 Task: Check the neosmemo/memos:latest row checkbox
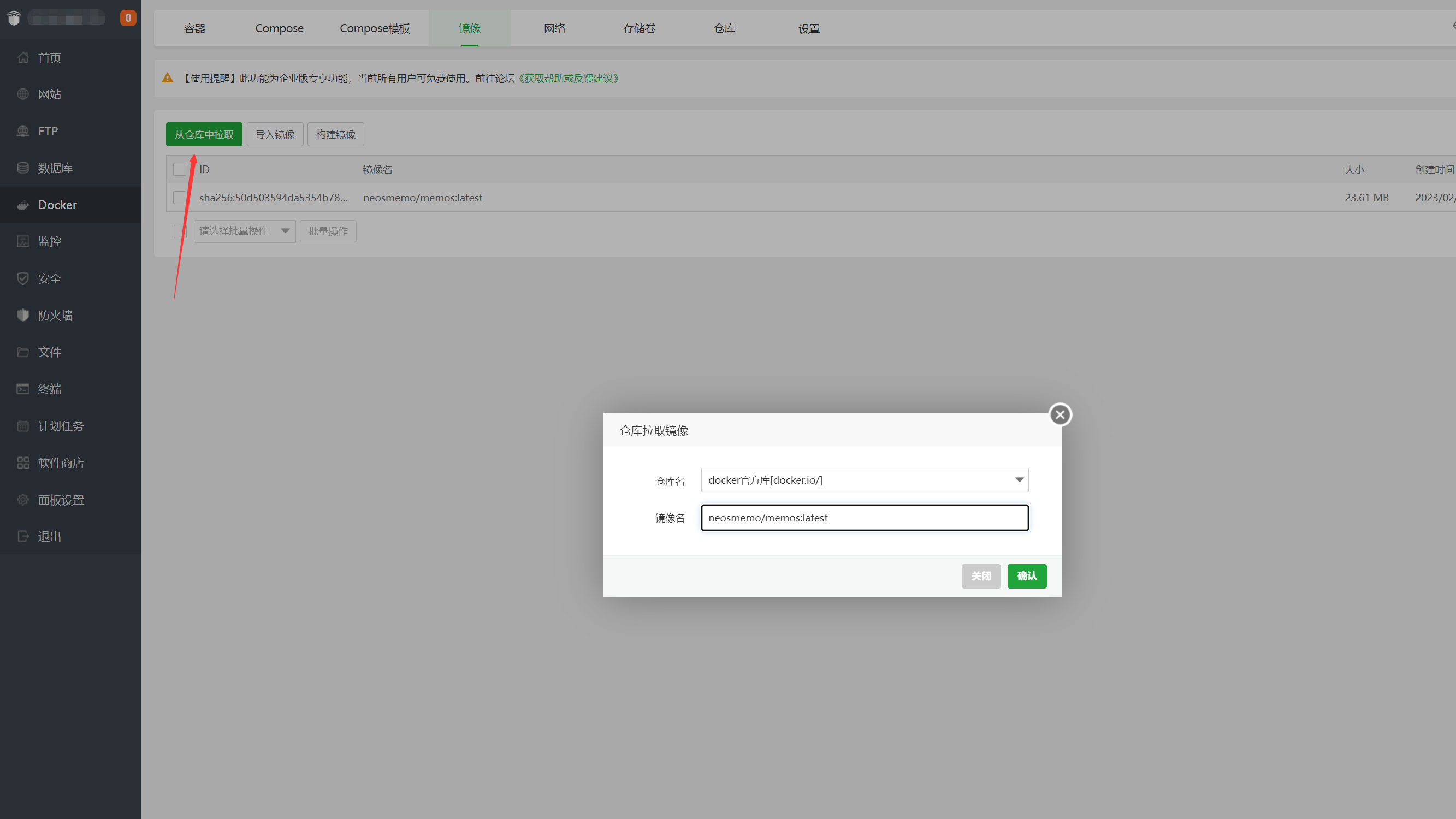[179, 197]
